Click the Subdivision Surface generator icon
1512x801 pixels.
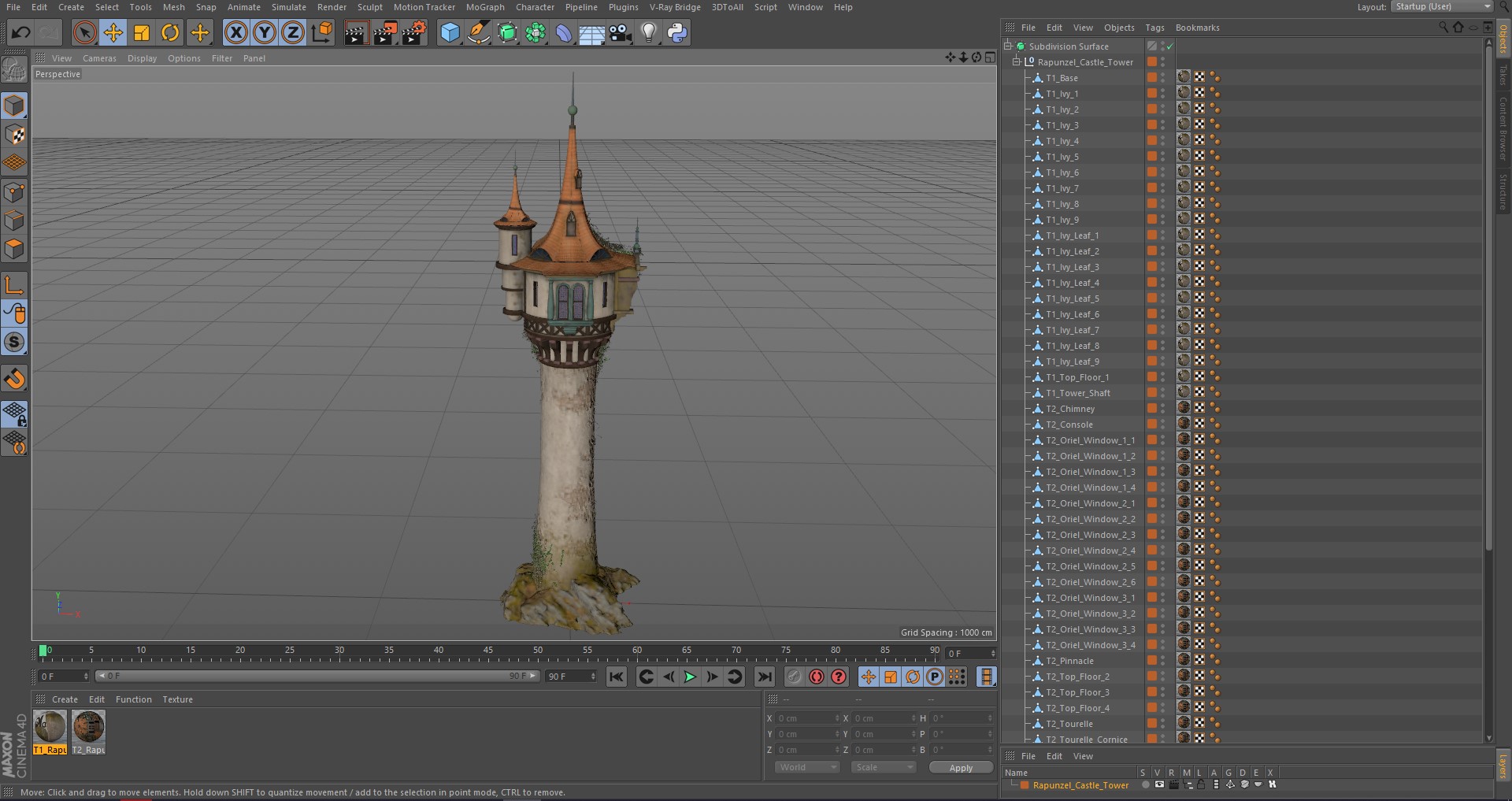tap(507, 32)
